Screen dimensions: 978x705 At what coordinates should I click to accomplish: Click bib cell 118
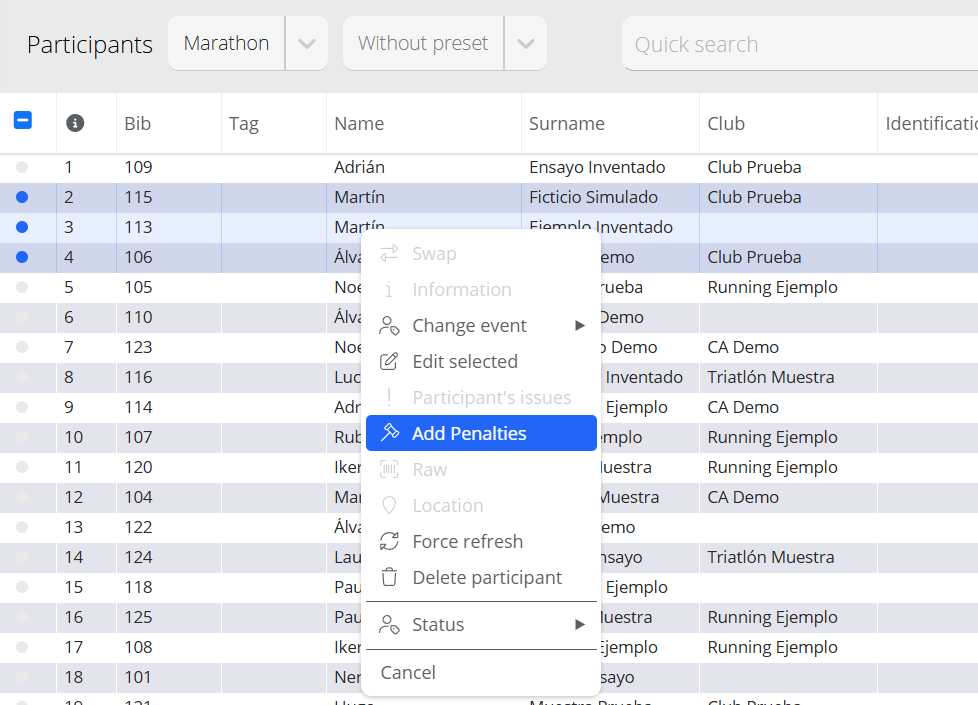pyautogui.click(x=138, y=587)
